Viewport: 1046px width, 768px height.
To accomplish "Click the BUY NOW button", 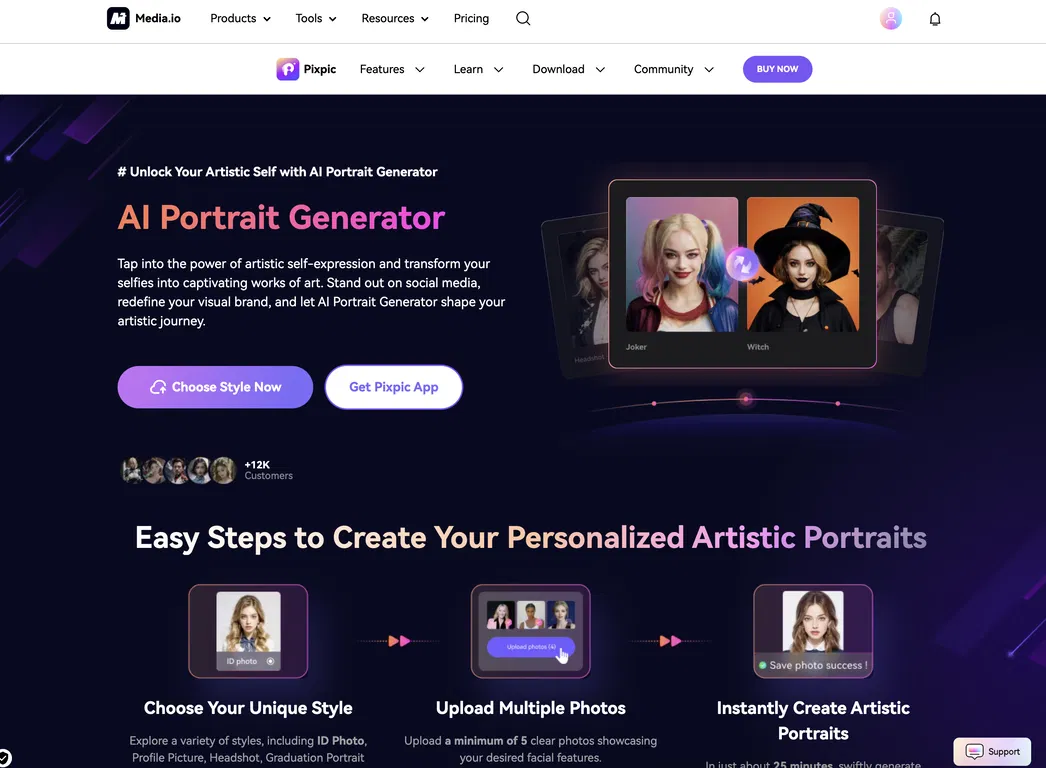I will pos(777,69).
